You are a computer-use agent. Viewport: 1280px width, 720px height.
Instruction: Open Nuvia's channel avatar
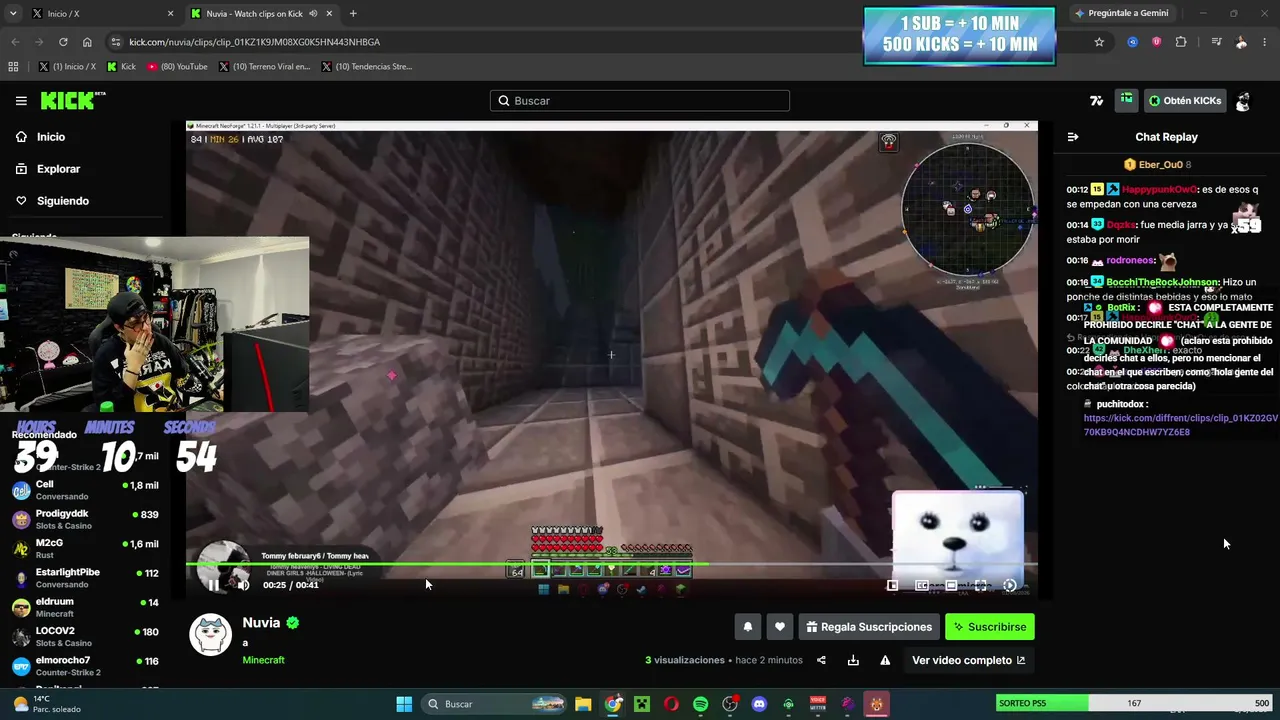(211, 635)
